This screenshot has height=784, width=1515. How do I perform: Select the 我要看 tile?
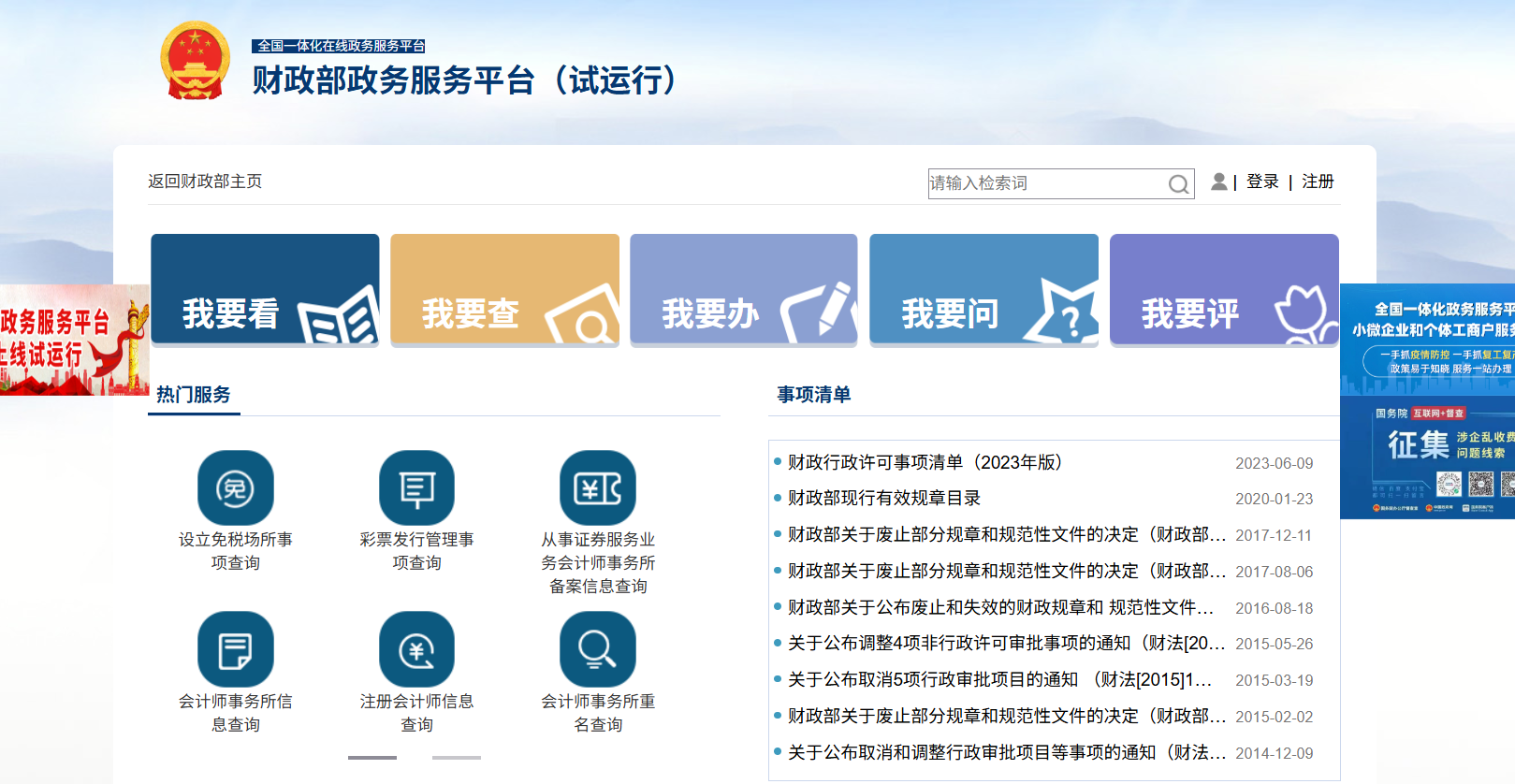[265, 289]
